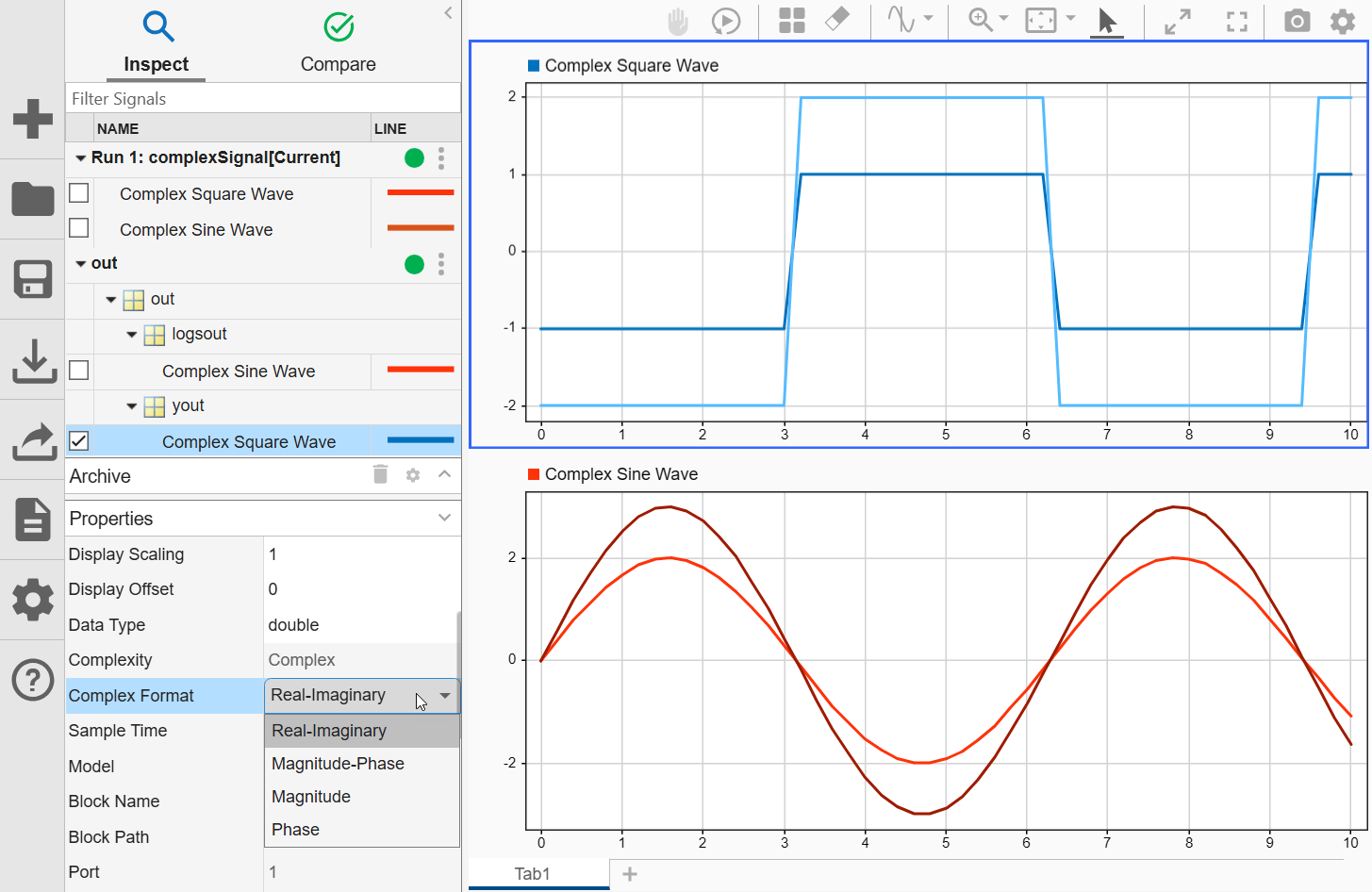Save the session with the floppy disk icon
1372x892 pixels.
click(x=33, y=279)
